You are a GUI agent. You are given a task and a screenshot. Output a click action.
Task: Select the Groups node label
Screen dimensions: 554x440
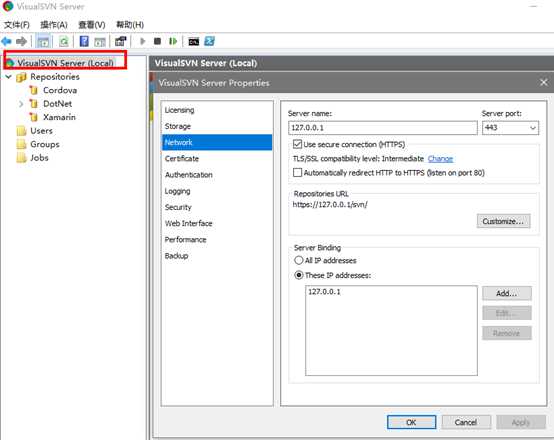pyautogui.click(x=45, y=144)
